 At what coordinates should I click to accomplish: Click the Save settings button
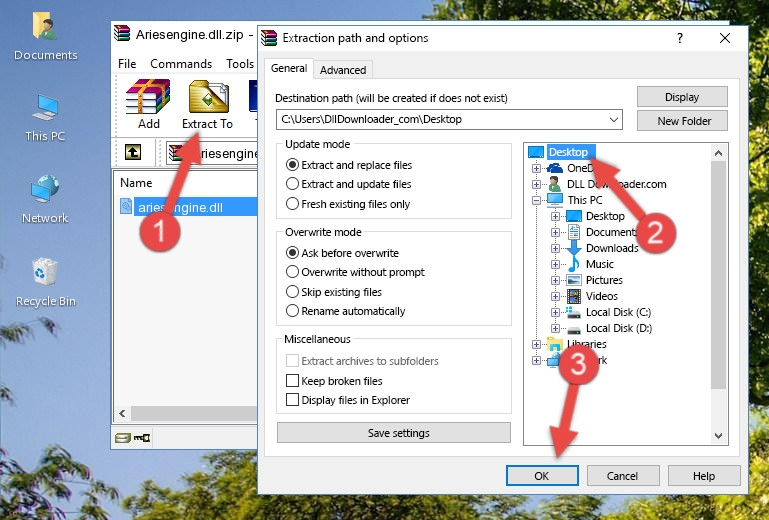coord(394,433)
